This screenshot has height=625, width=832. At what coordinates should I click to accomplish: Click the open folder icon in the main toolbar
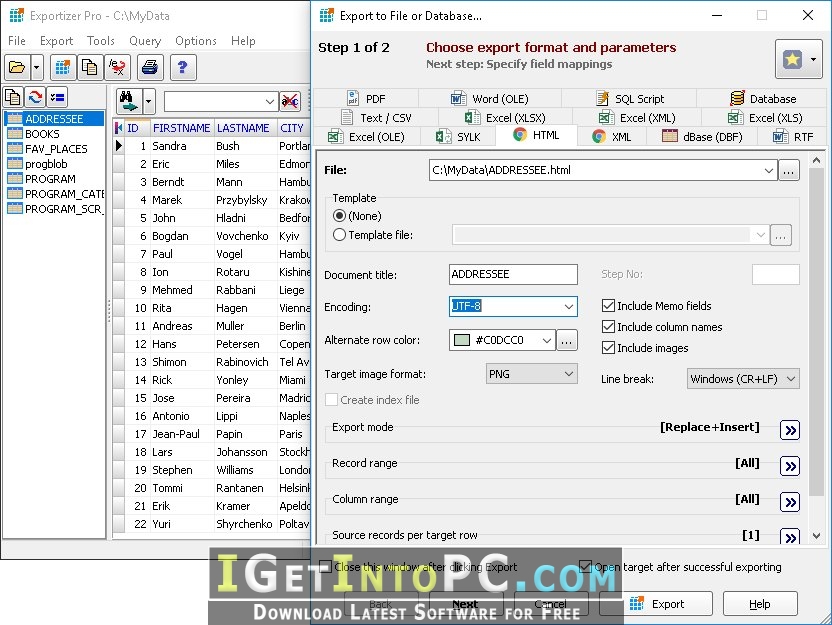click(x=17, y=67)
